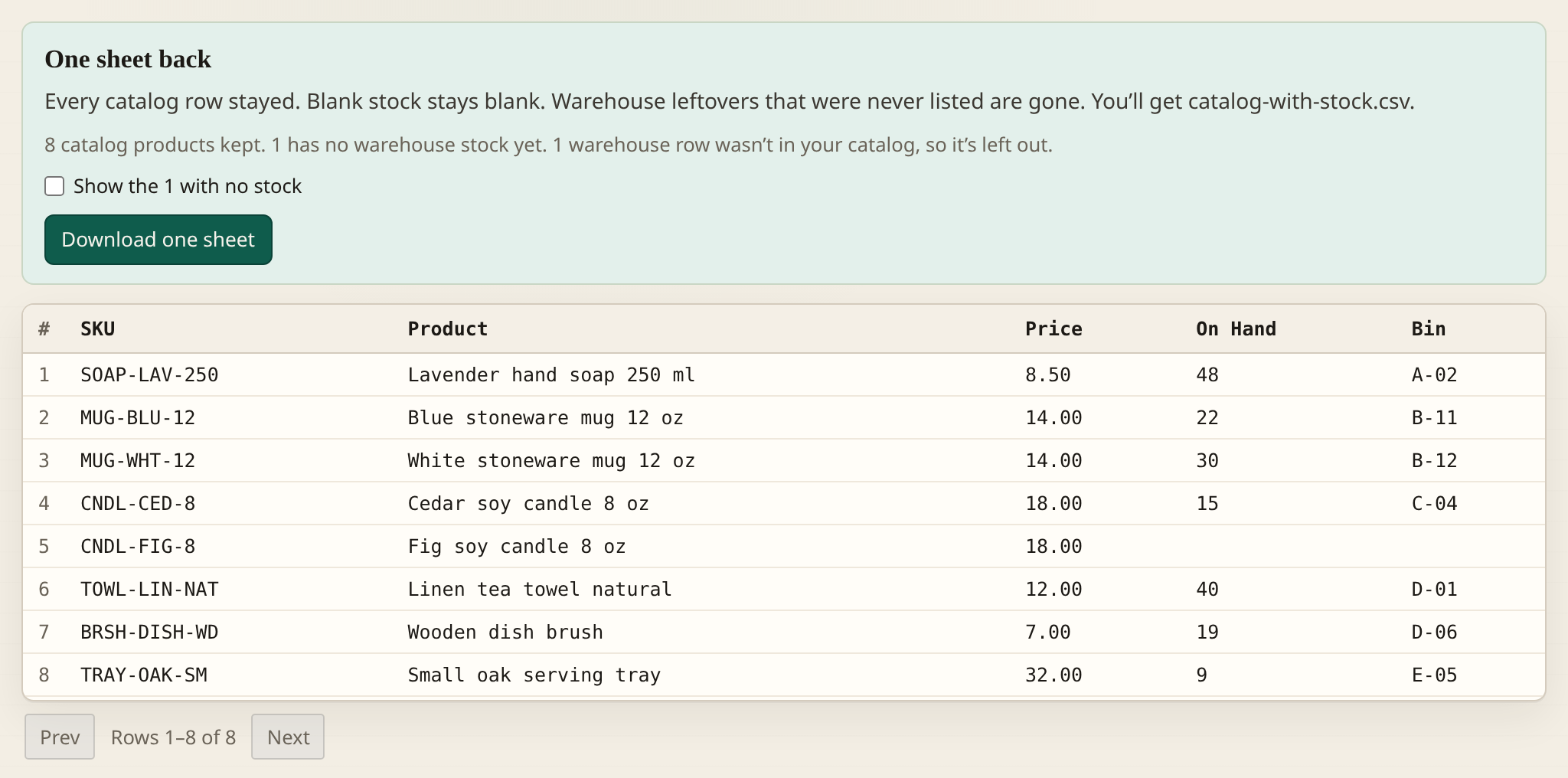The image size is (1568, 778).
Task: Select the On Hand column header
Action: coord(1236,329)
